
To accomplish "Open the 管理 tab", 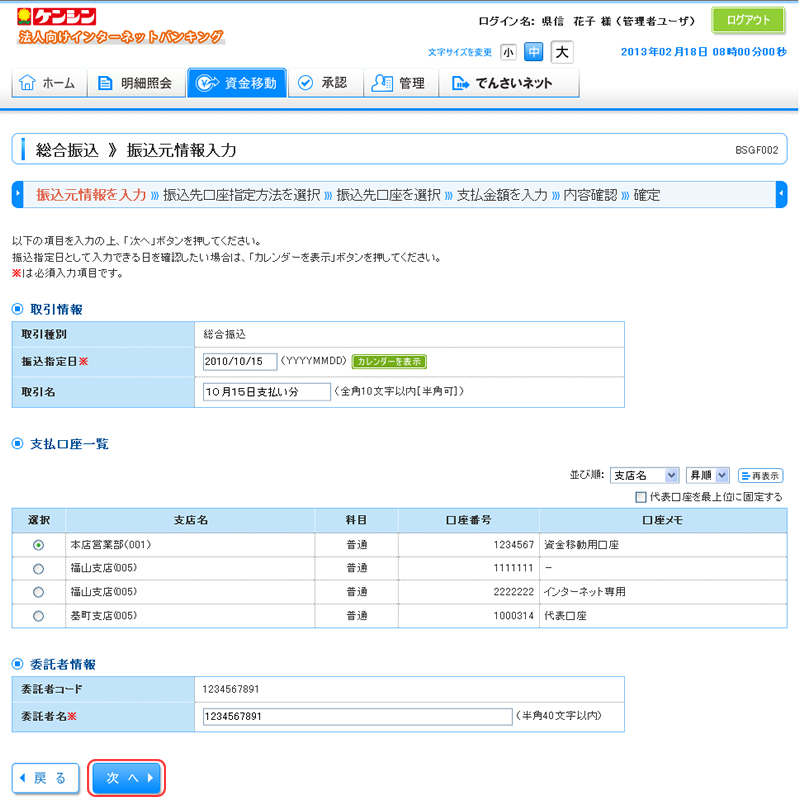I will [398, 83].
